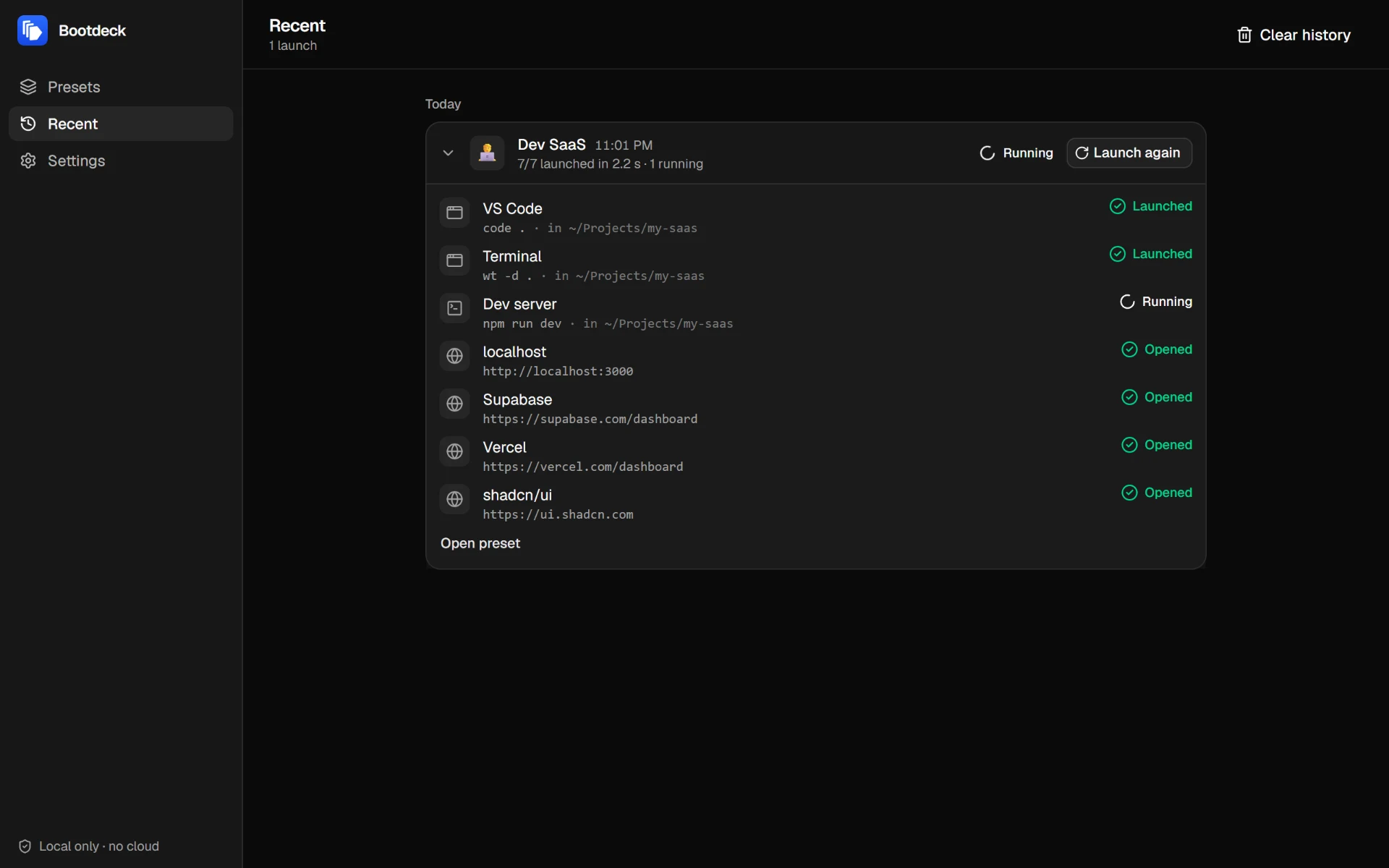The image size is (1389, 868).
Task: Click the 'code .' command text
Action: pyautogui.click(x=504, y=228)
